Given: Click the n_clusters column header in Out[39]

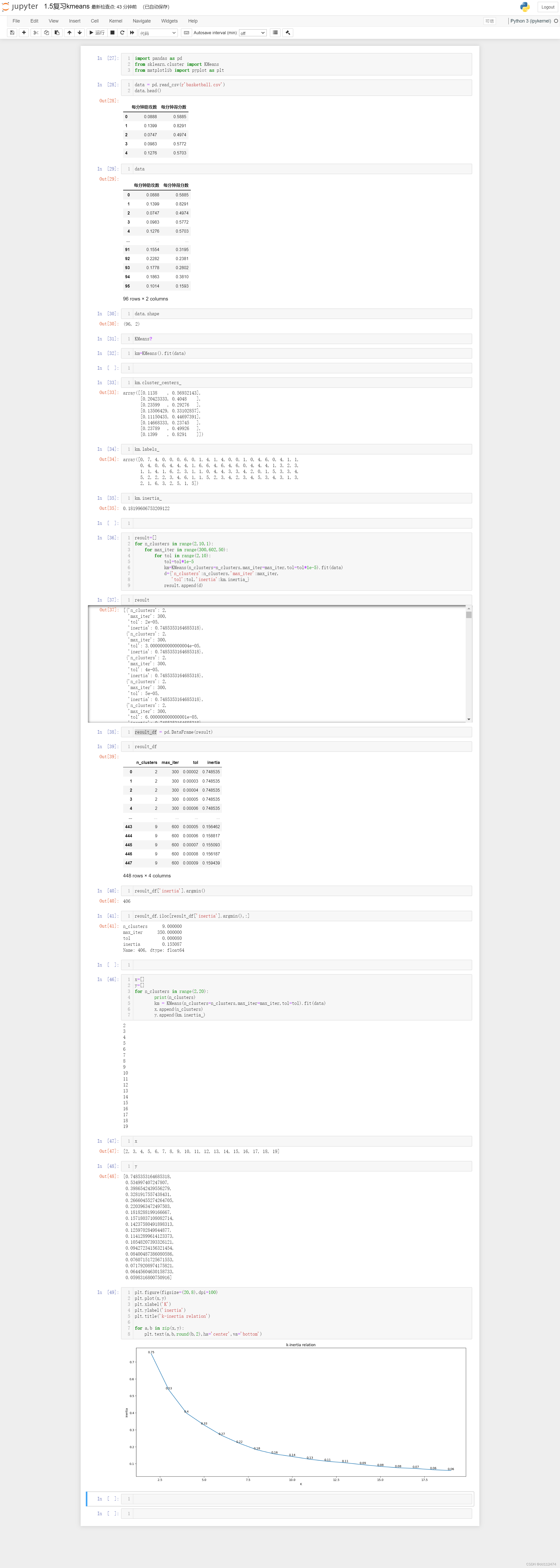Looking at the screenshot, I should pyautogui.click(x=146, y=763).
